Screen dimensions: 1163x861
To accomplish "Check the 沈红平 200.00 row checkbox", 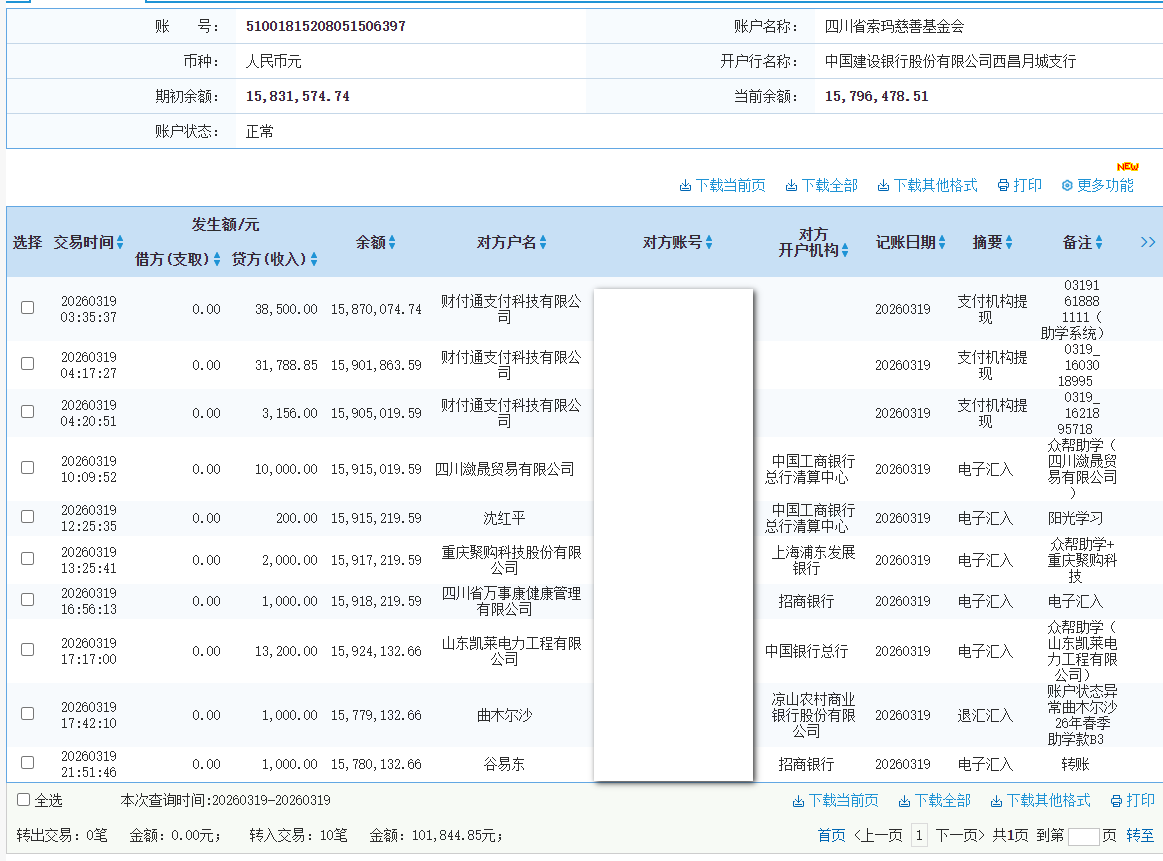I will click(26, 519).
